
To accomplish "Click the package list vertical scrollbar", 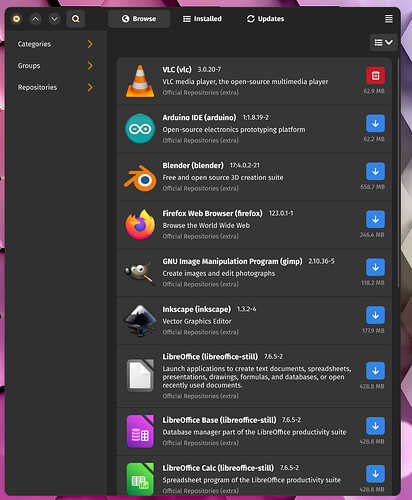I will 398,173.
